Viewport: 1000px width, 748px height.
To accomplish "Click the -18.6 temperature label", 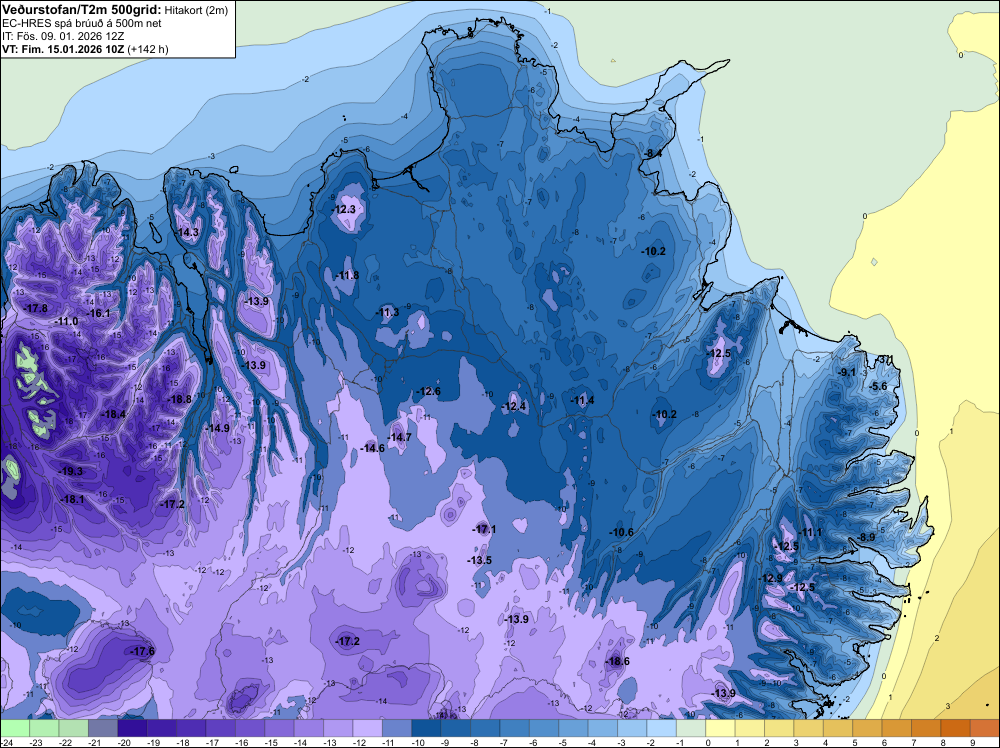I will 617,661.
